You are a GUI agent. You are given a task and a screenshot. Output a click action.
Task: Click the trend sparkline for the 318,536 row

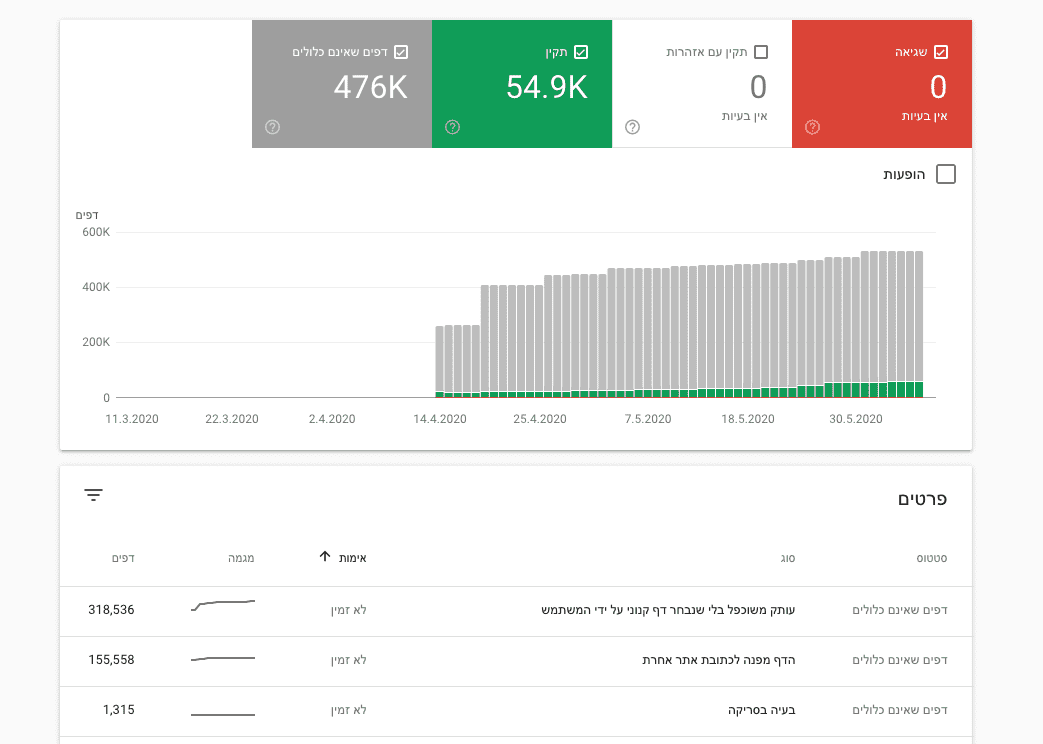(x=223, y=605)
